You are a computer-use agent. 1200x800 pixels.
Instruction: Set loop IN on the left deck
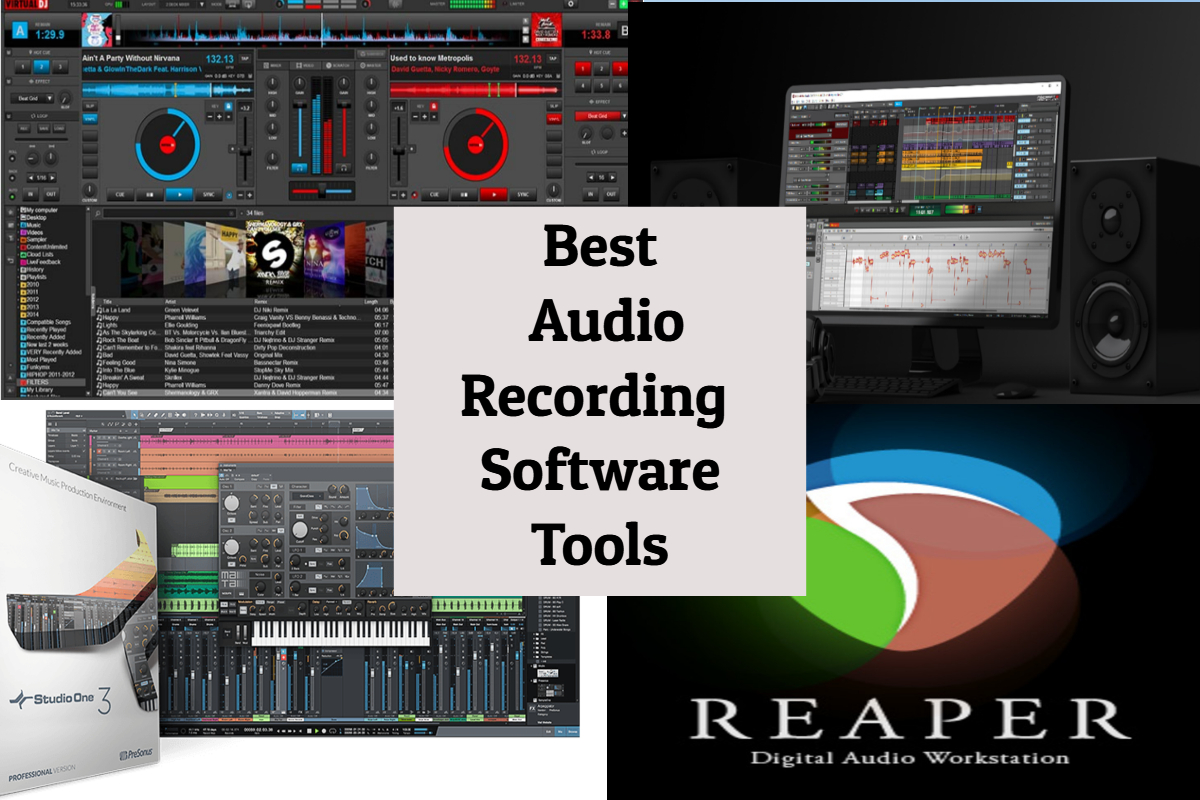coord(30,194)
